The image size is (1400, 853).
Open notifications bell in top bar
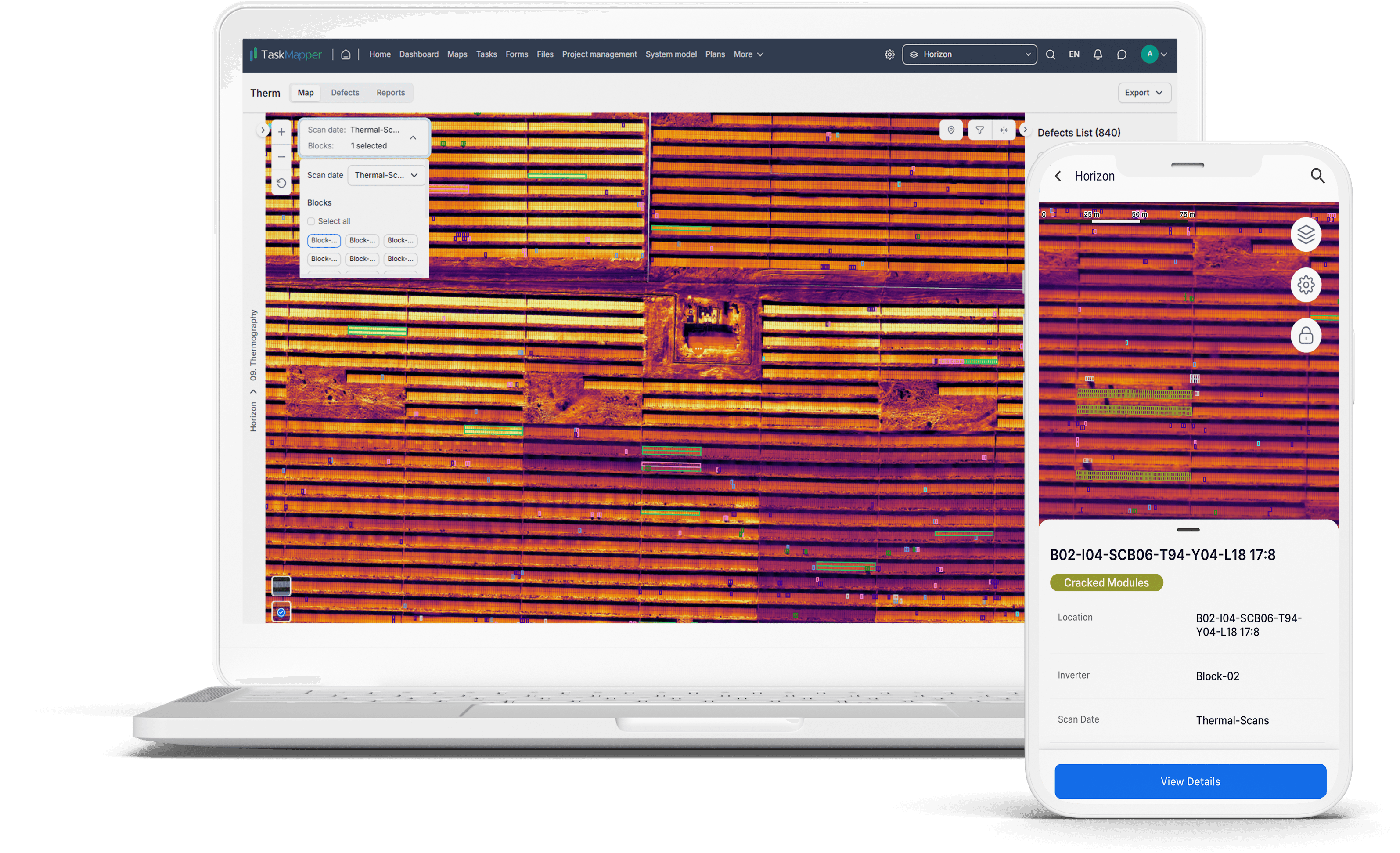[1097, 54]
